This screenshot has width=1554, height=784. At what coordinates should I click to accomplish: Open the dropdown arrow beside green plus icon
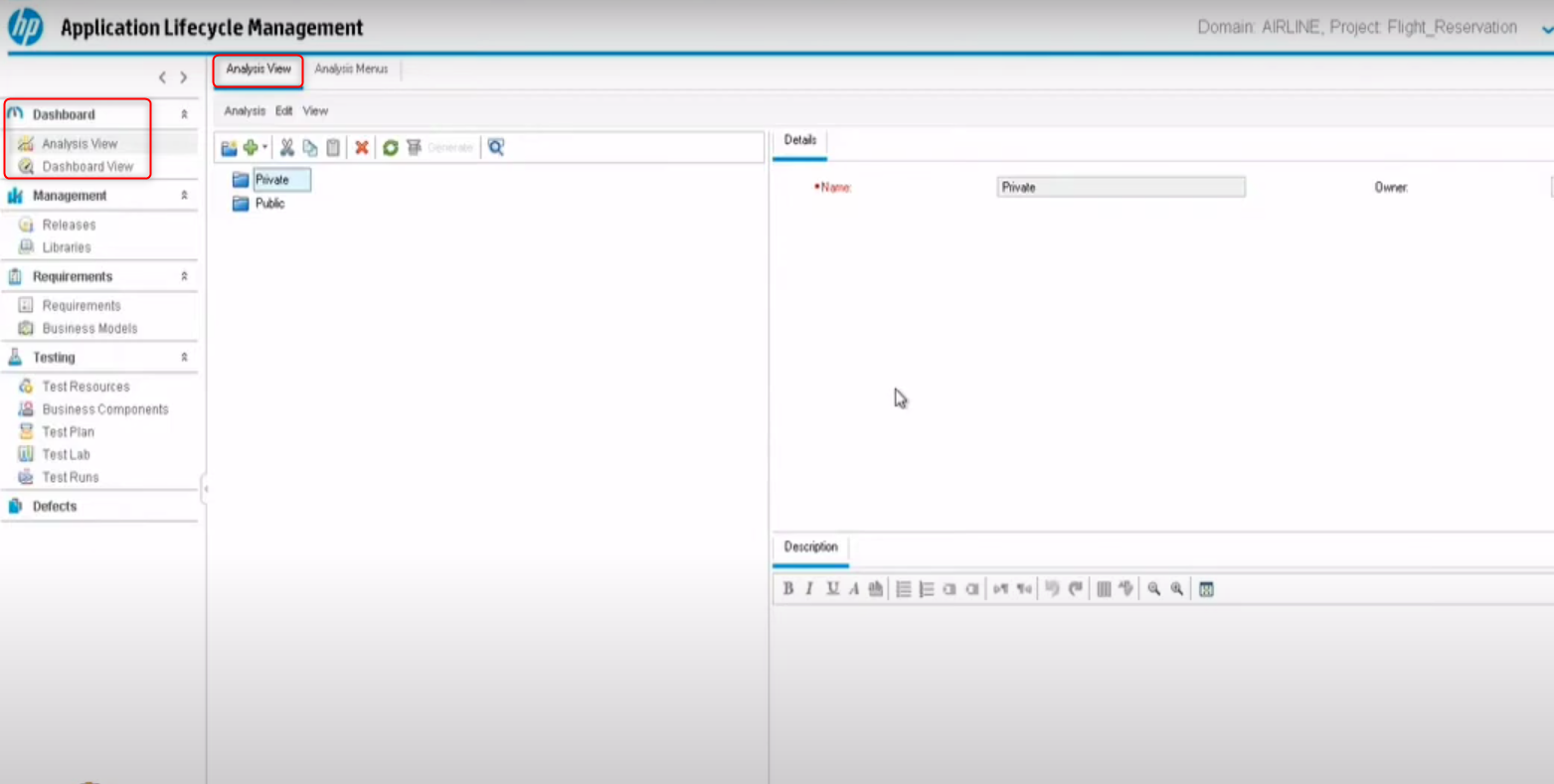[x=264, y=148]
